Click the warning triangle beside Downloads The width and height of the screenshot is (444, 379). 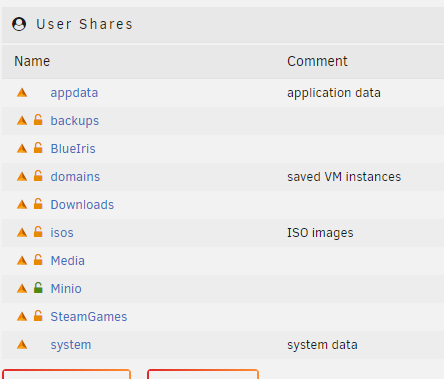[22, 204]
